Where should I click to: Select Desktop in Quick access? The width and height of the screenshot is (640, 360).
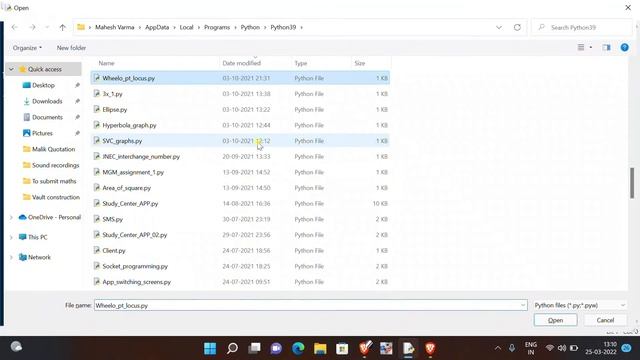tap(43, 85)
